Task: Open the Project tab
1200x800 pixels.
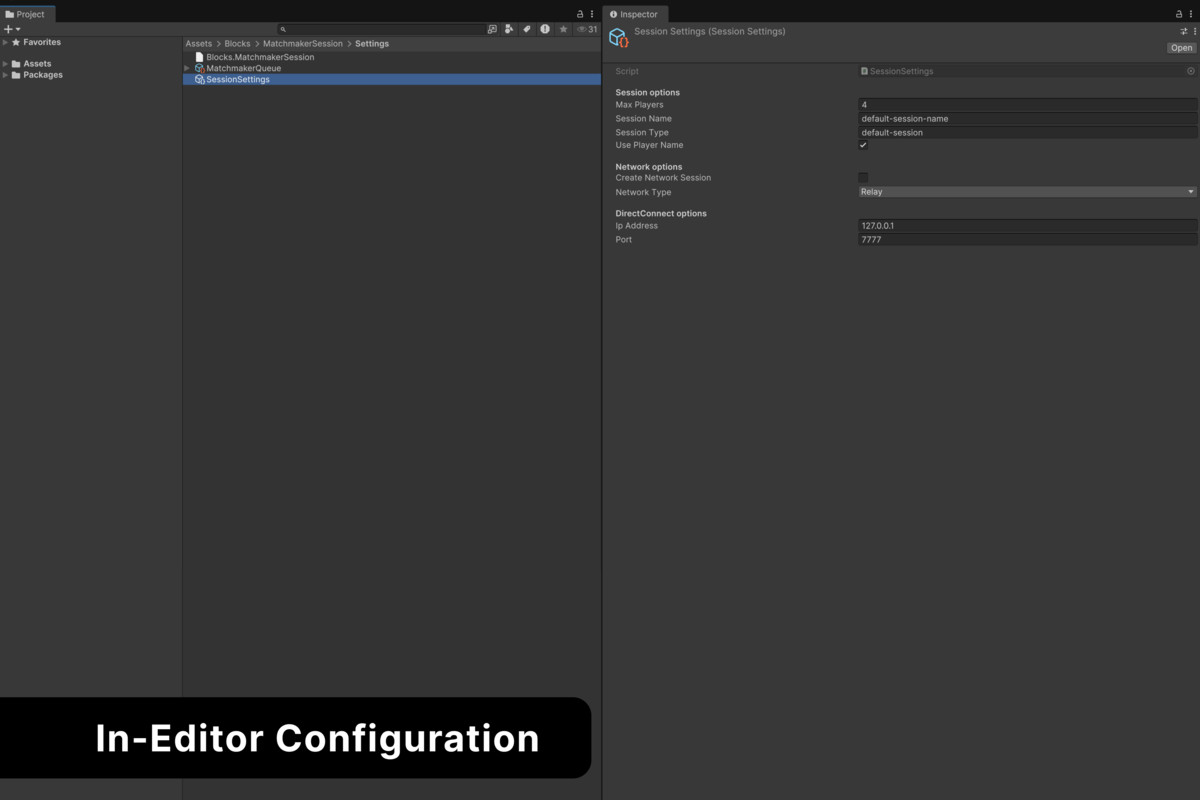Action: coord(28,14)
